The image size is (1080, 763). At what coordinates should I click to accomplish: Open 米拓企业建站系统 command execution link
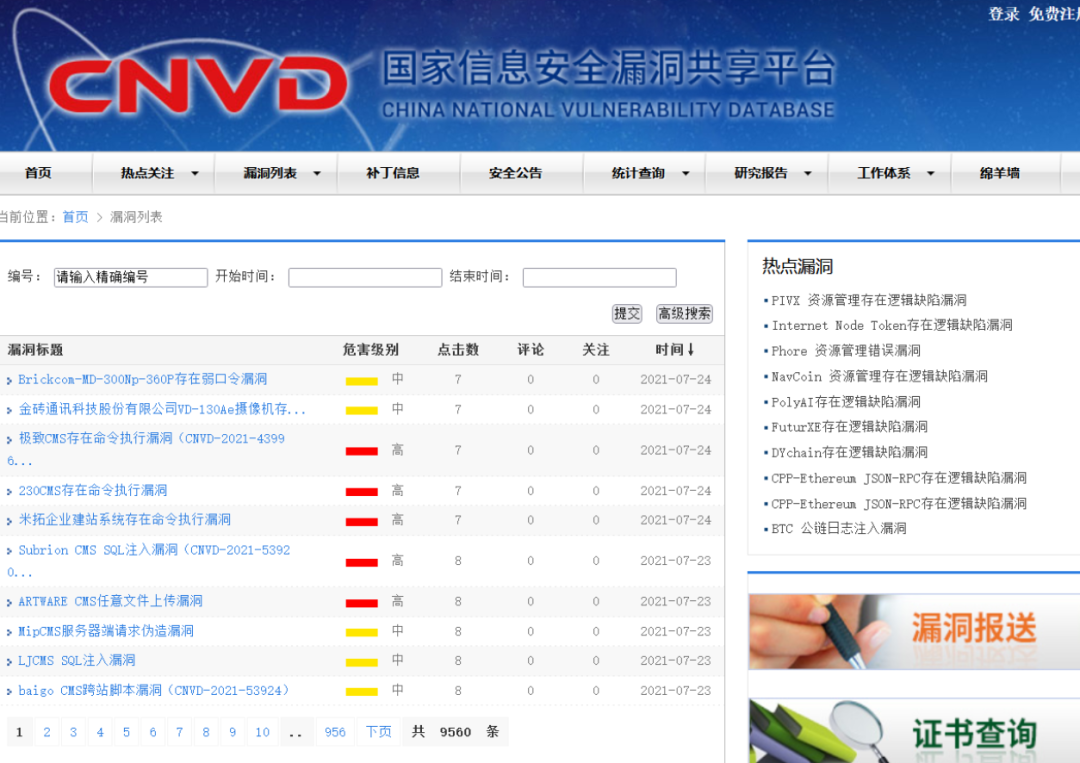click(x=124, y=519)
